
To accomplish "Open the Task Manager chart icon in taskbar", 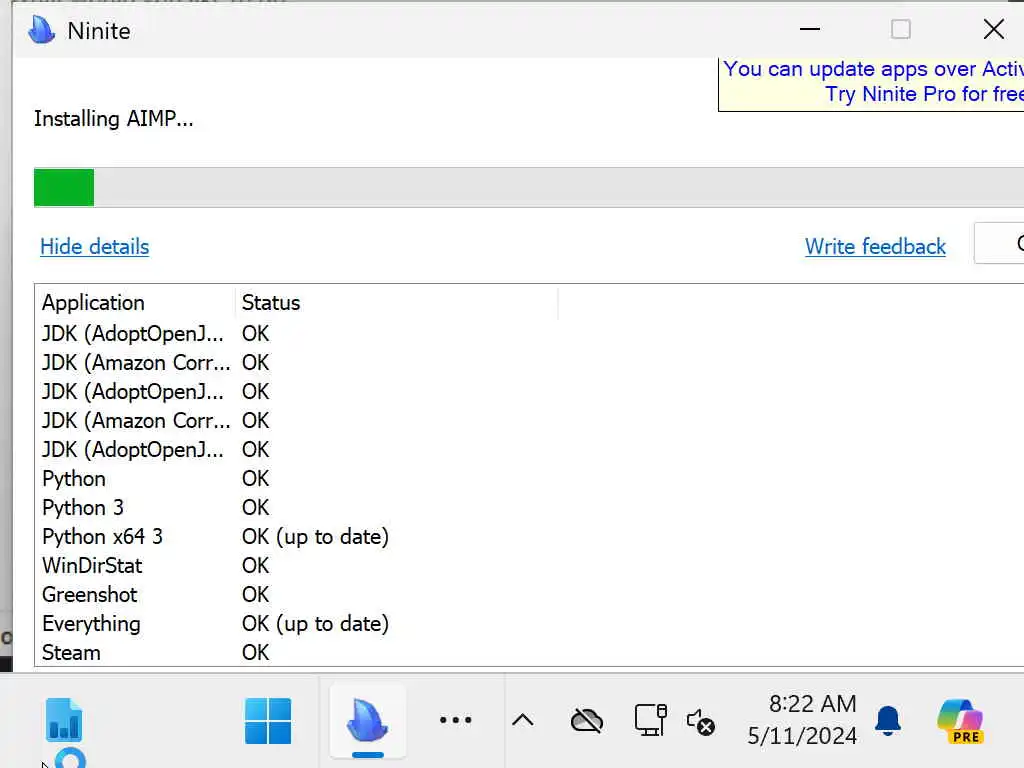I will (64, 720).
